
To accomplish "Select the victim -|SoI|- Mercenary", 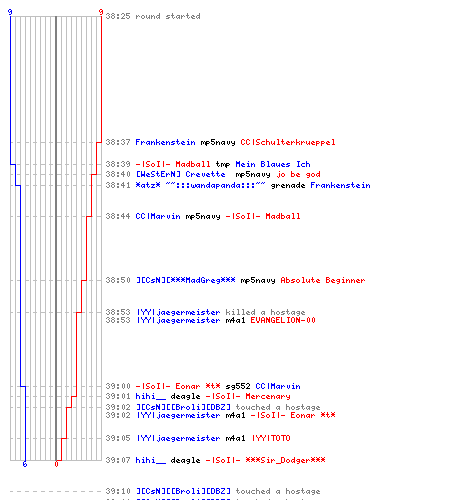I will 248,396.
